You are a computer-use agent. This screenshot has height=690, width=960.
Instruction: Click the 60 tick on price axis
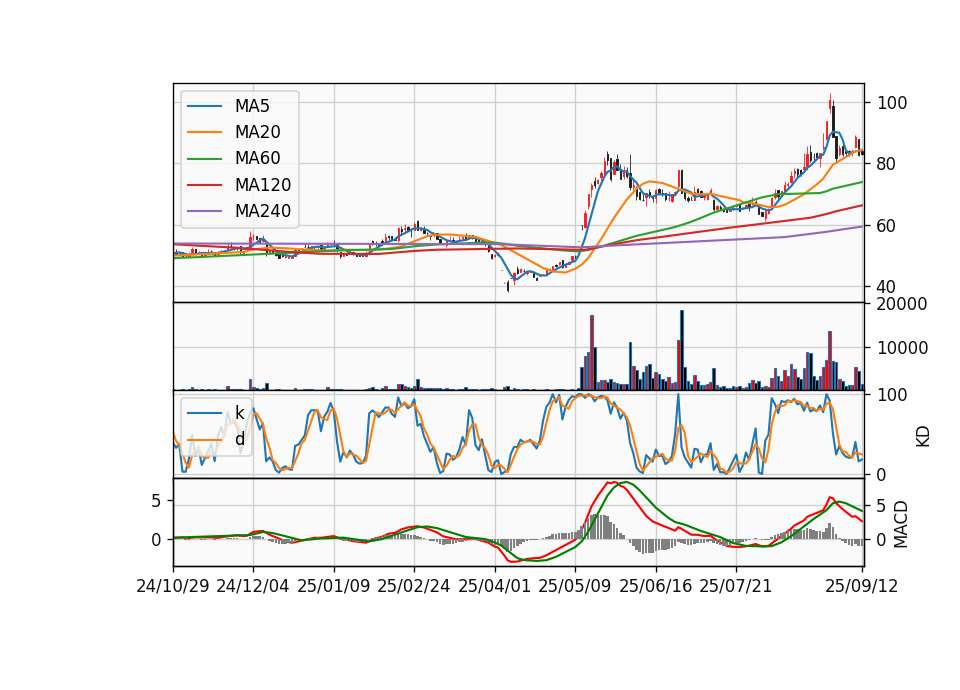tap(886, 226)
